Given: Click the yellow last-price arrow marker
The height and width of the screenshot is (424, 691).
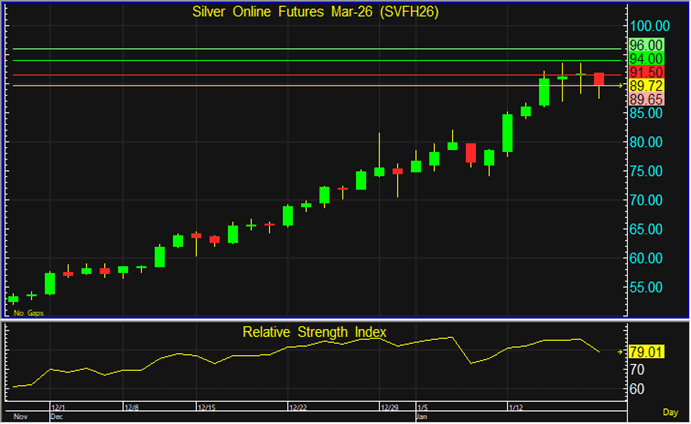Looking at the screenshot, I should [x=621, y=86].
